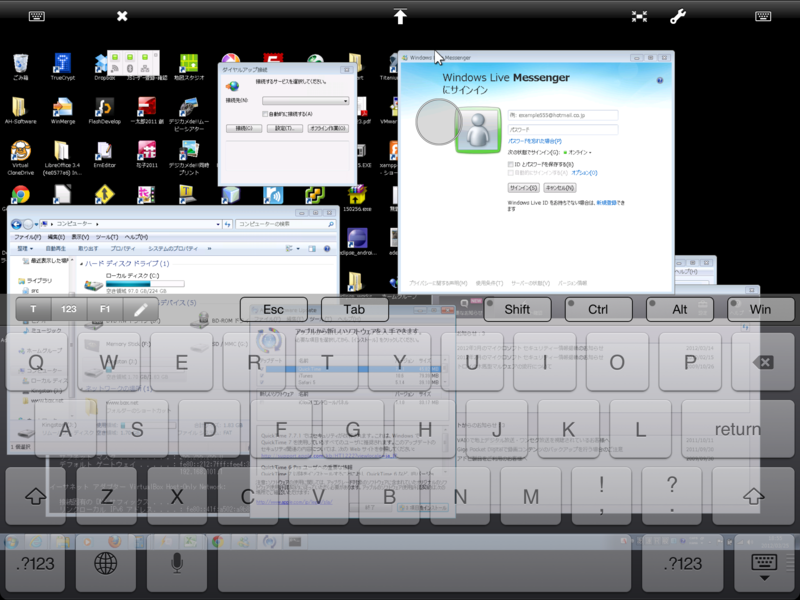Viewport: 800px width, 600px height.
Task: Open the 整理 dropdown in Explorer toolbar
Action: (24, 248)
